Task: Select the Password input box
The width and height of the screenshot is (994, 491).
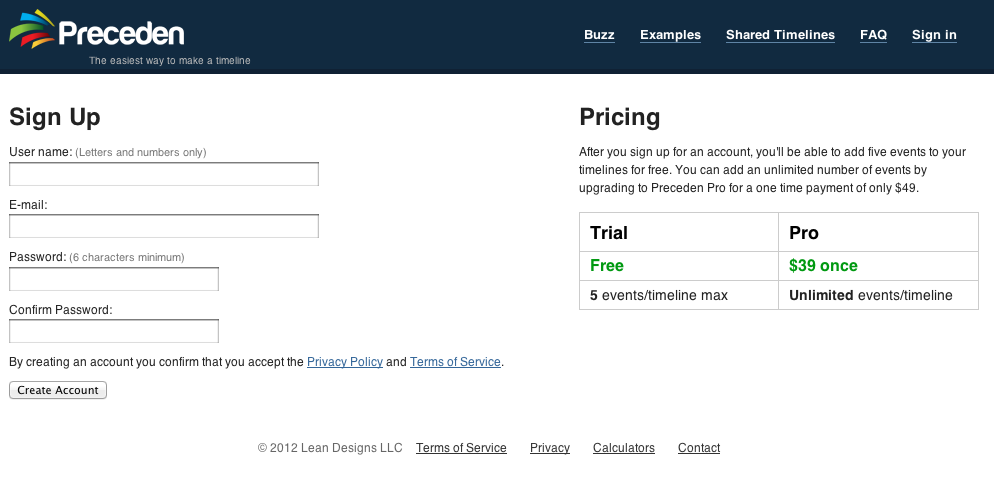Action: (114, 279)
